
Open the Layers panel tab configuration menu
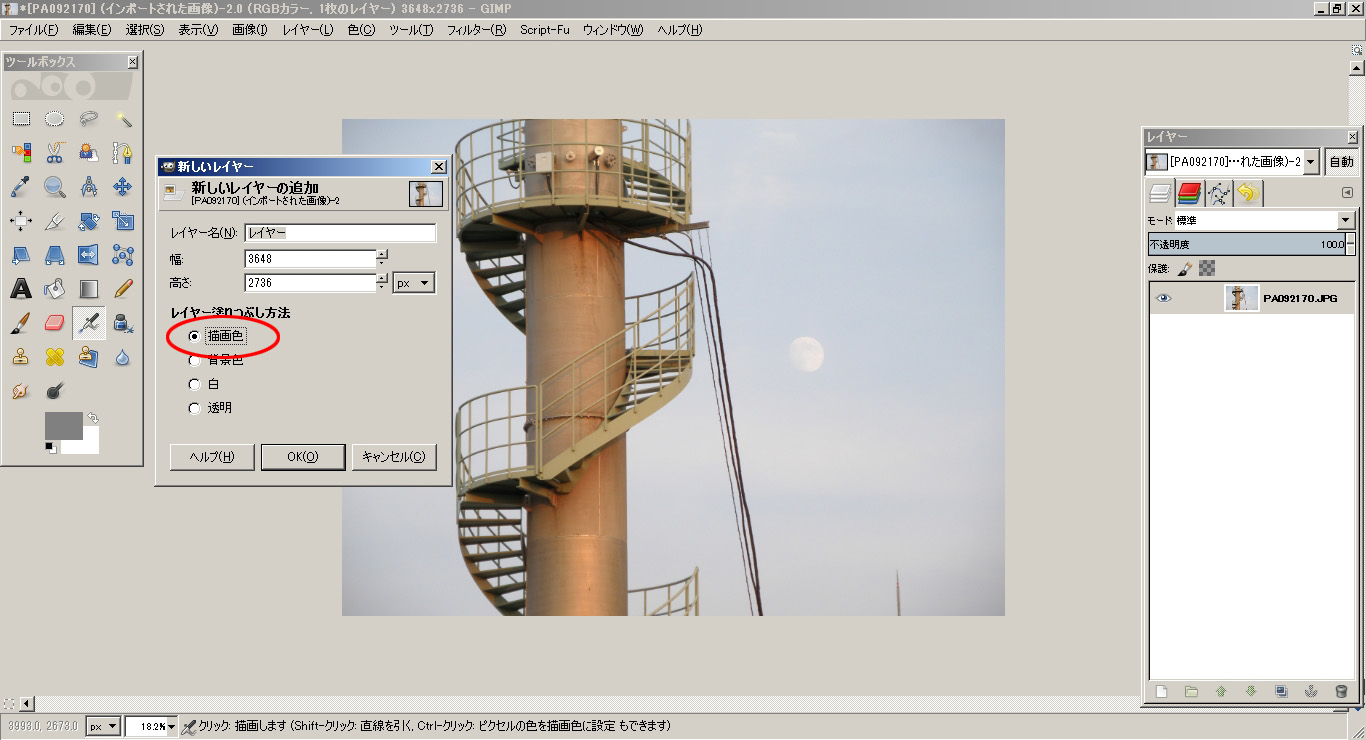click(1347, 193)
